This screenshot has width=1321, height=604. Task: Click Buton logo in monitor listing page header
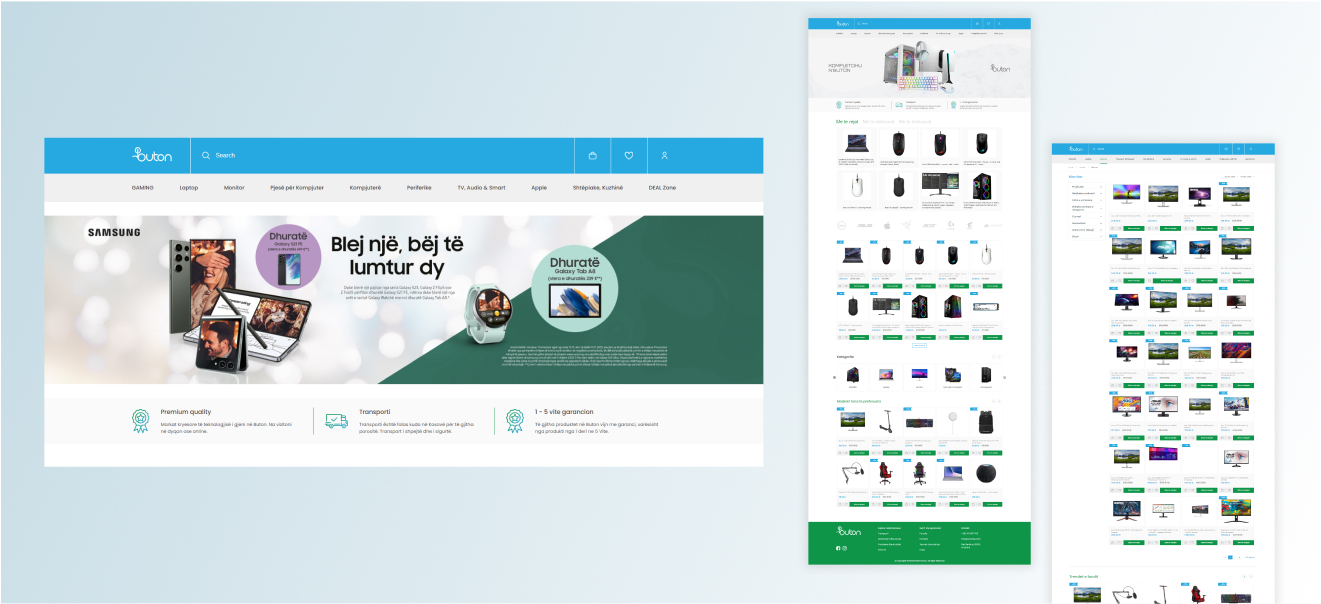pos(1075,149)
